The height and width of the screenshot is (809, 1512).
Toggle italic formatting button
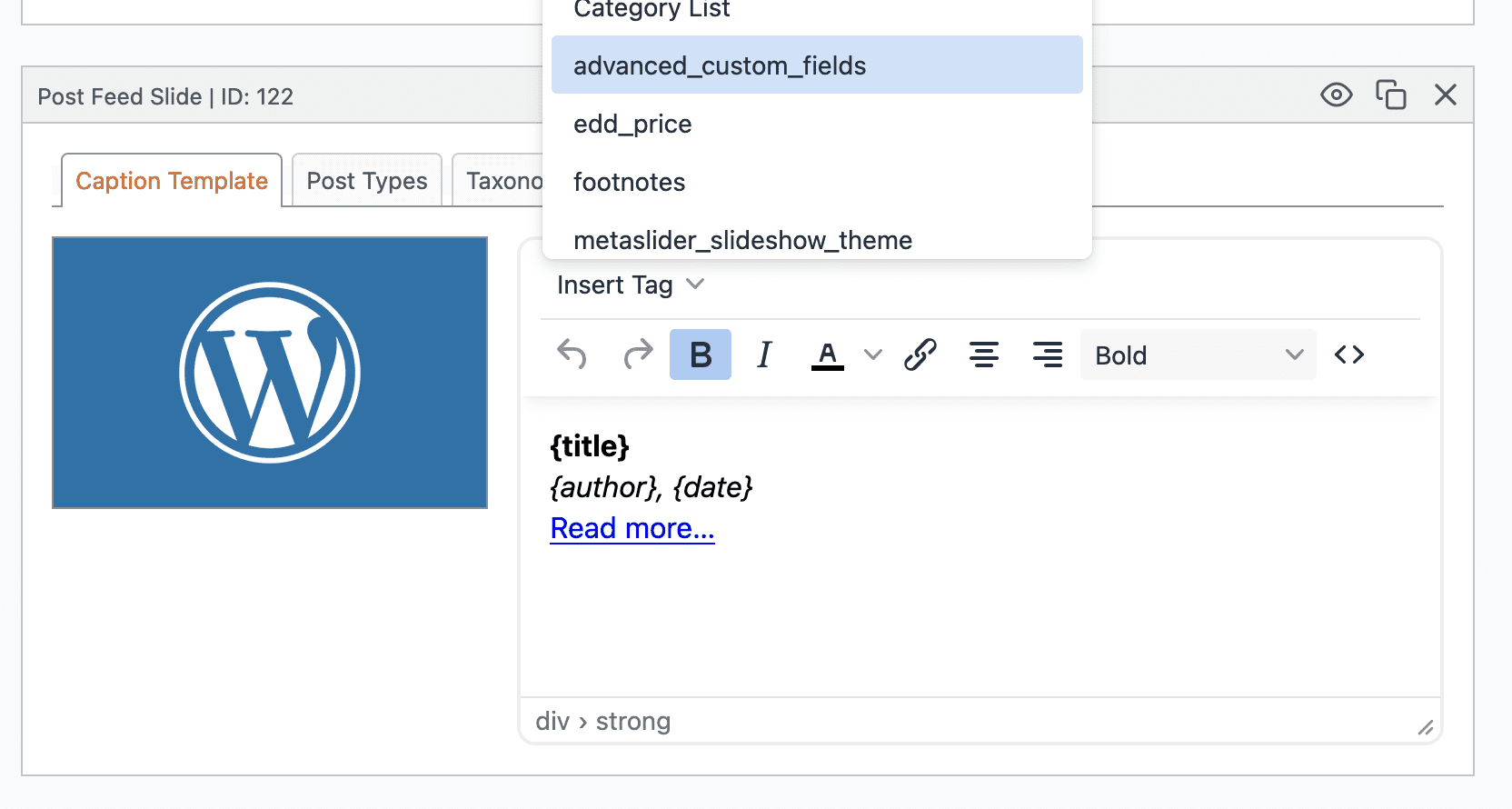tap(764, 355)
